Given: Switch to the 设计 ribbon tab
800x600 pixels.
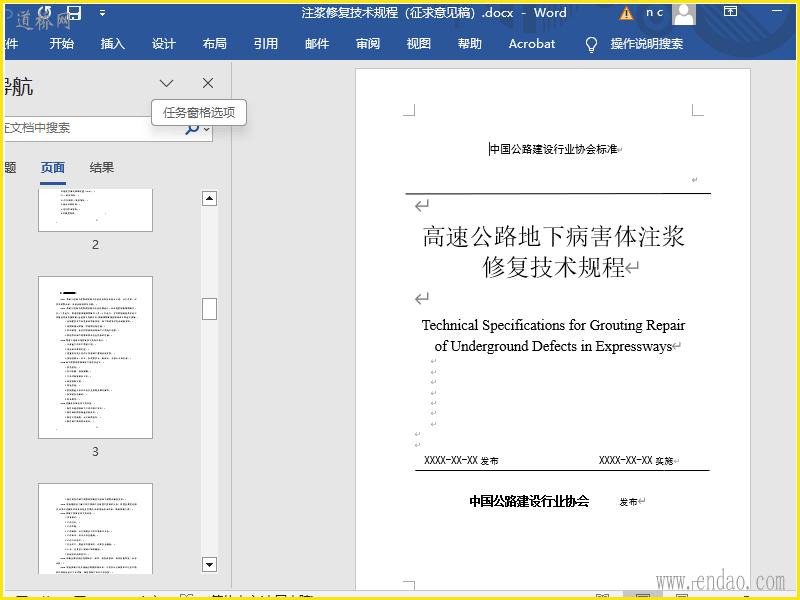Looking at the screenshot, I should (164, 44).
